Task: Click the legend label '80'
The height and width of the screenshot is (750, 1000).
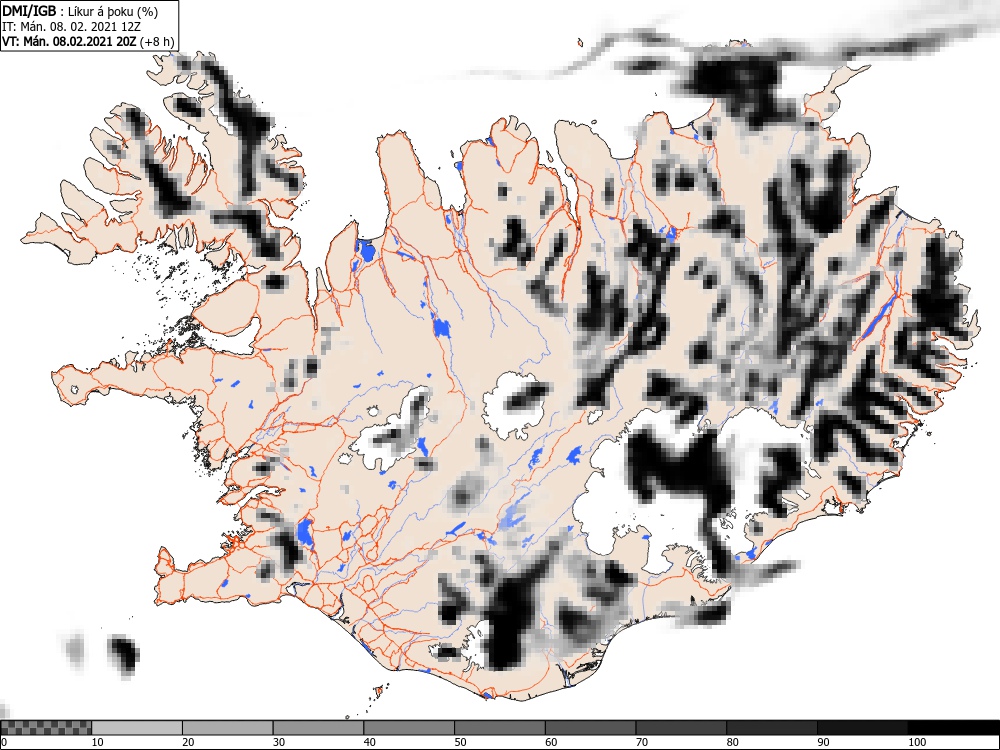Action: pos(732,742)
